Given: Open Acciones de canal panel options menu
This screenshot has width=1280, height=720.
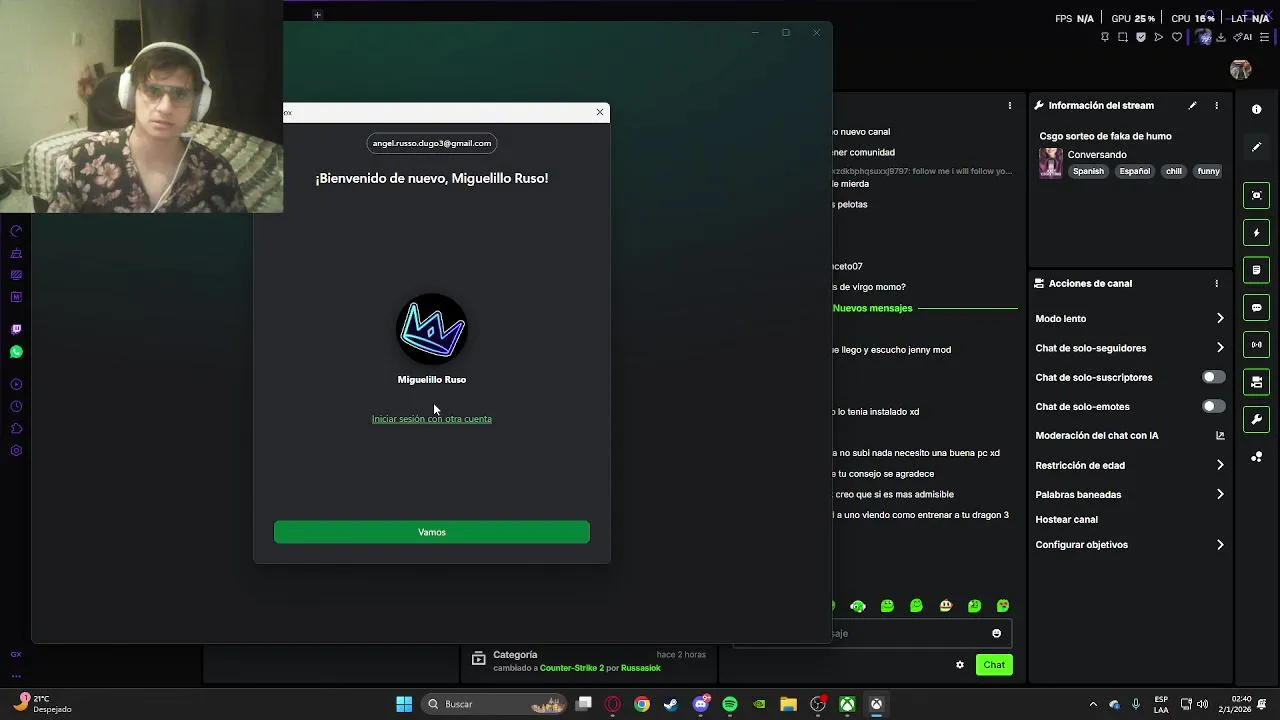Looking at the screenshot, I should [1217, 284].
